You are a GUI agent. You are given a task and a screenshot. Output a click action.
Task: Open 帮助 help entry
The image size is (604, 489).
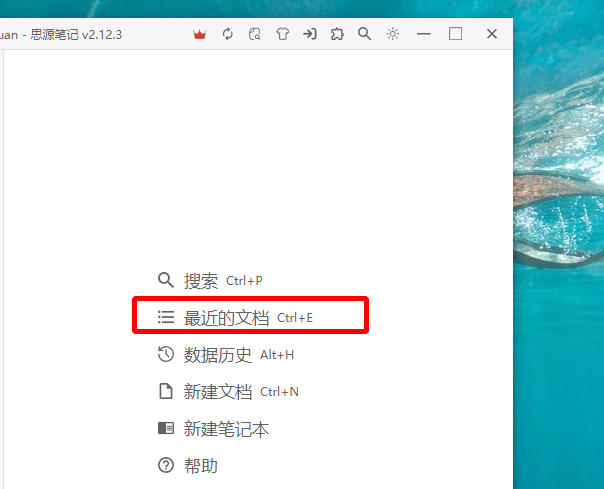[188, 465]
